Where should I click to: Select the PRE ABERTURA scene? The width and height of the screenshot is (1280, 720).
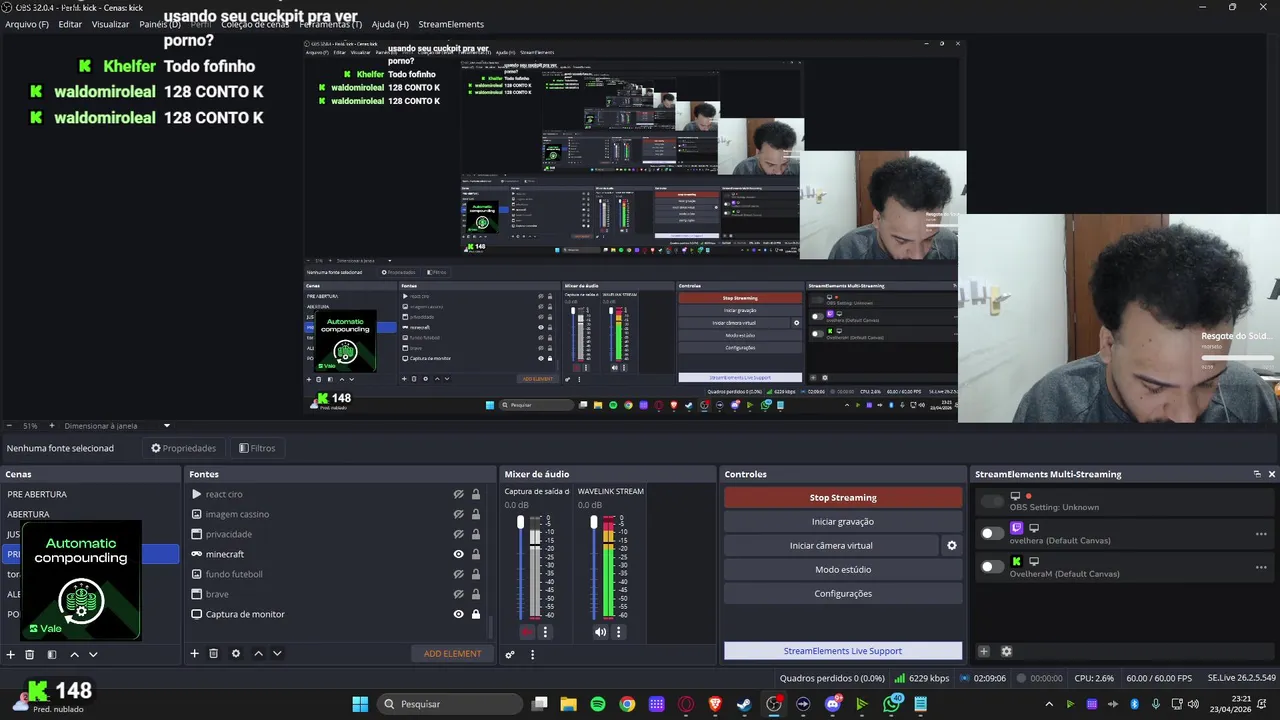point(90,494)
